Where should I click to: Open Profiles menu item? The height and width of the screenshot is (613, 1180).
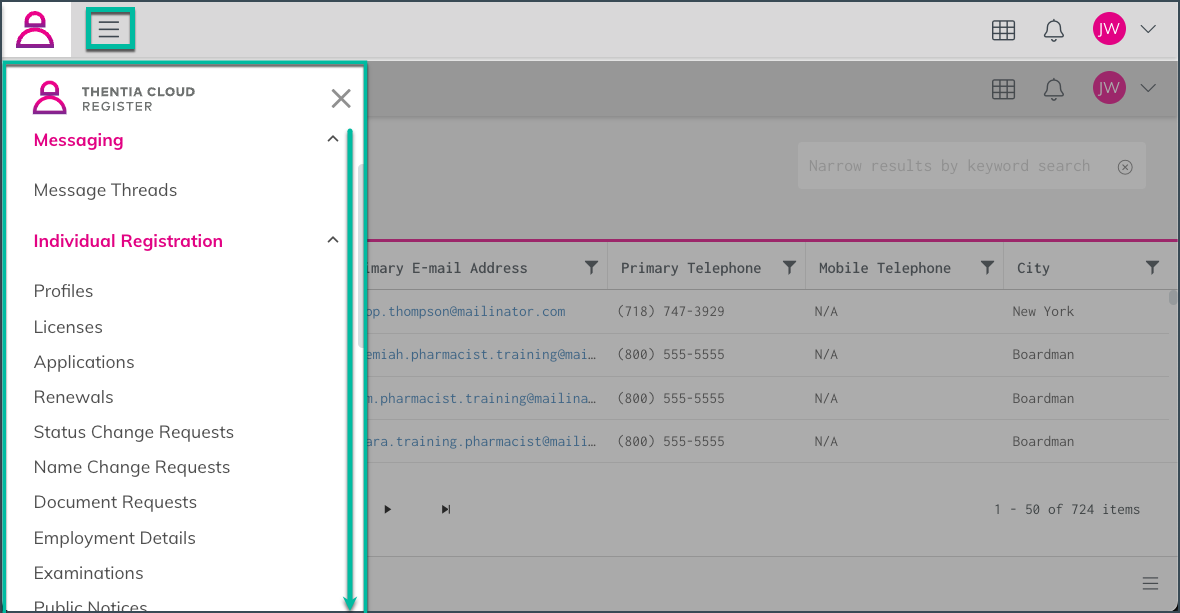[63, 291]
